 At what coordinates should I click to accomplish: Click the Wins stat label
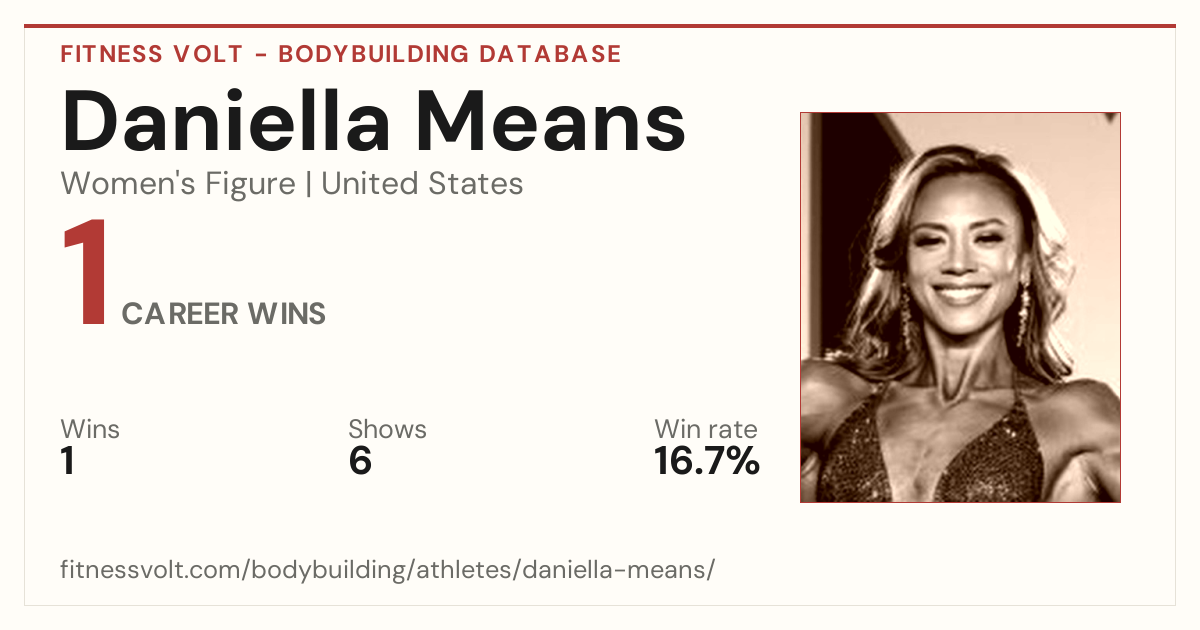tap(90, 430)
